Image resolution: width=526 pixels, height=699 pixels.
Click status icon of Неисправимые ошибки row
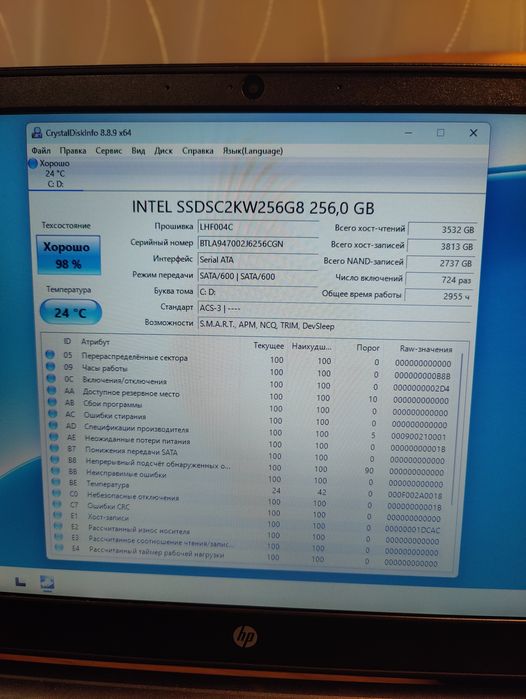55,470
